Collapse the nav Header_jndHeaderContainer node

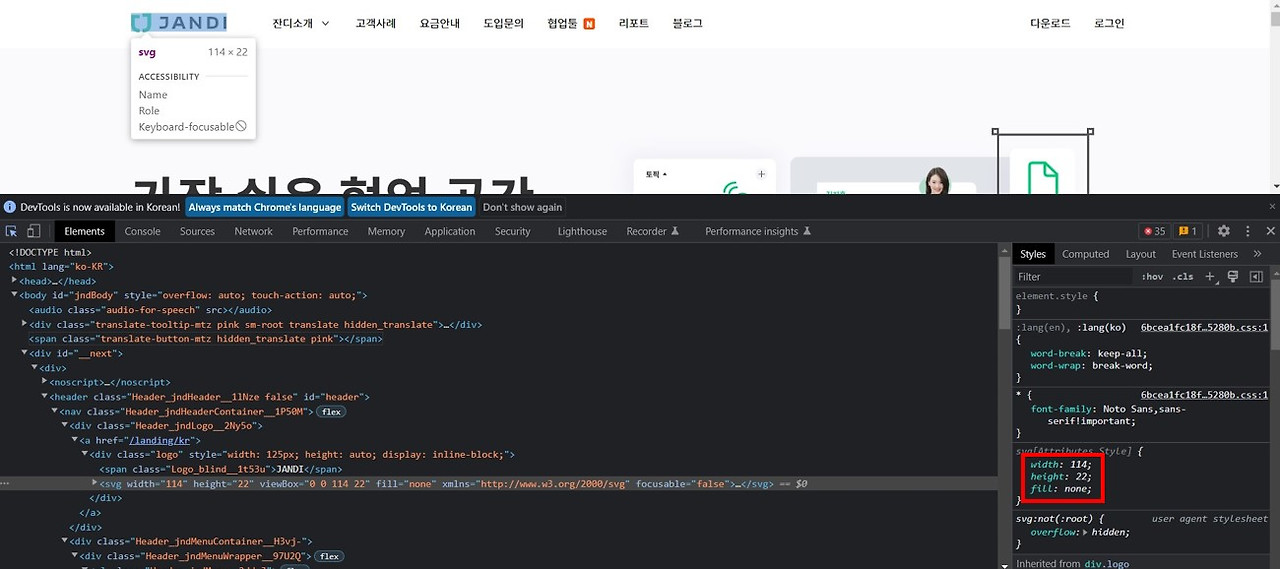[55, 411]
